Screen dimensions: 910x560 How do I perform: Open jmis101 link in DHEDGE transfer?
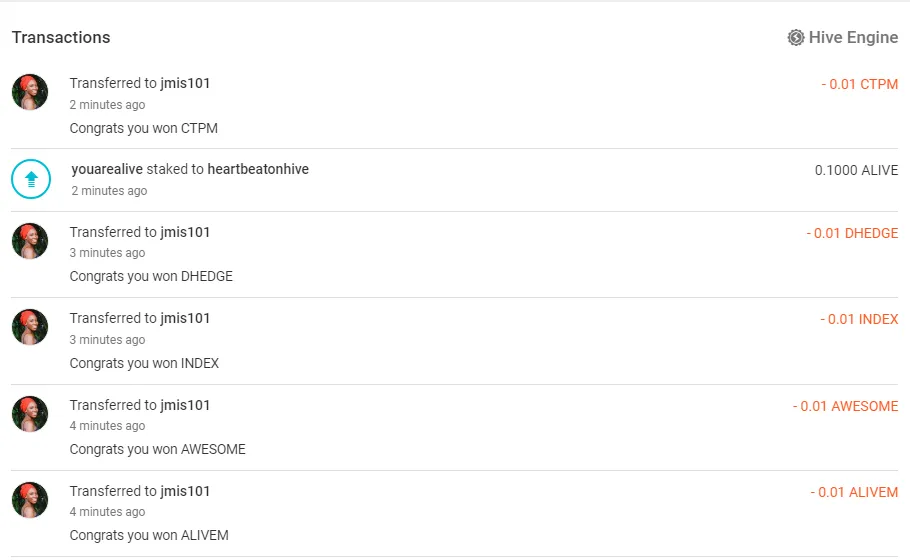[x=185, y=232]
